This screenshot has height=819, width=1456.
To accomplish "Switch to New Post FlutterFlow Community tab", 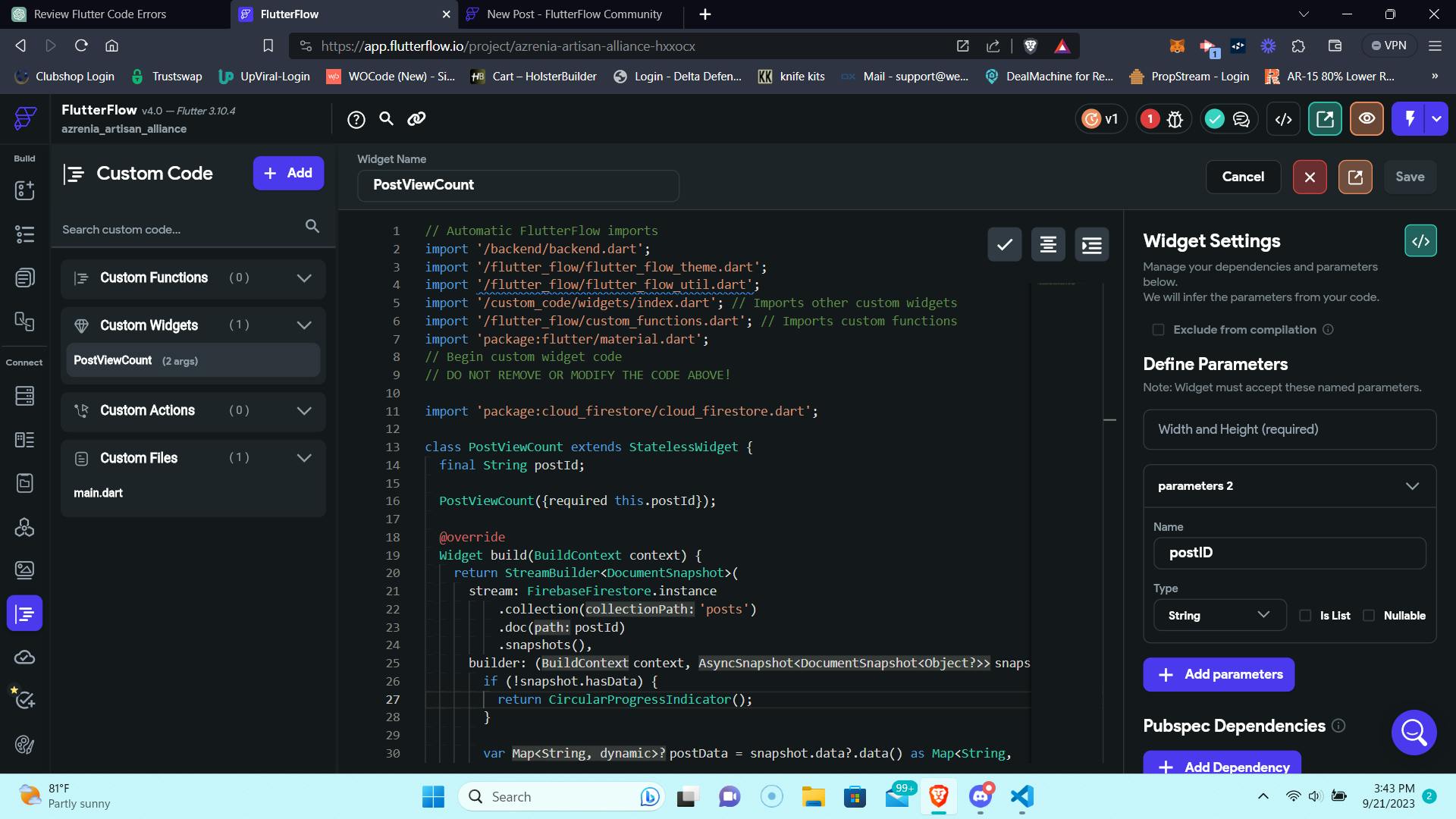I will coord(573,14).
